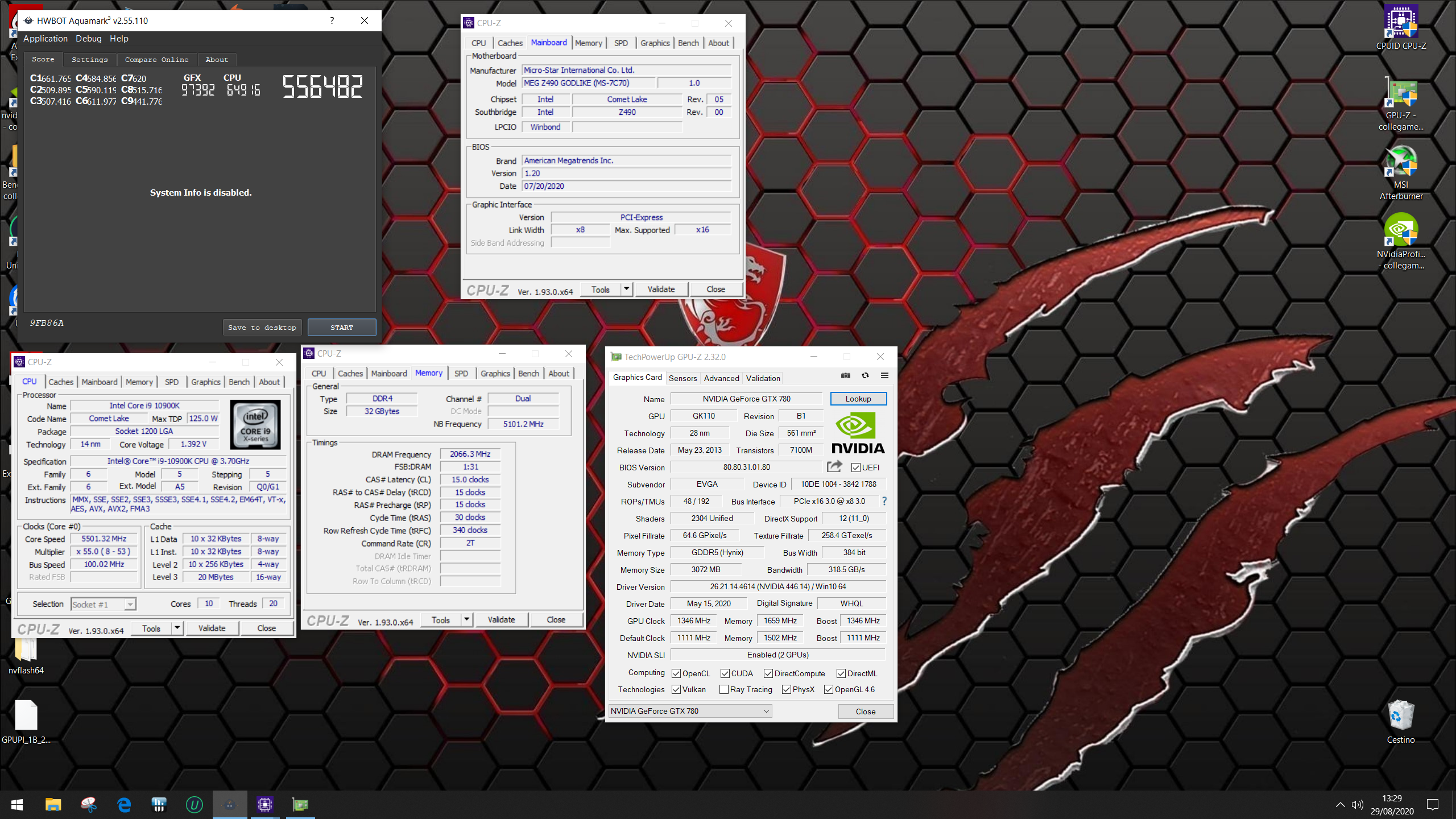Click GPU-Z refresh icon
Viewport: 1456px width, 819px height.
865,375
